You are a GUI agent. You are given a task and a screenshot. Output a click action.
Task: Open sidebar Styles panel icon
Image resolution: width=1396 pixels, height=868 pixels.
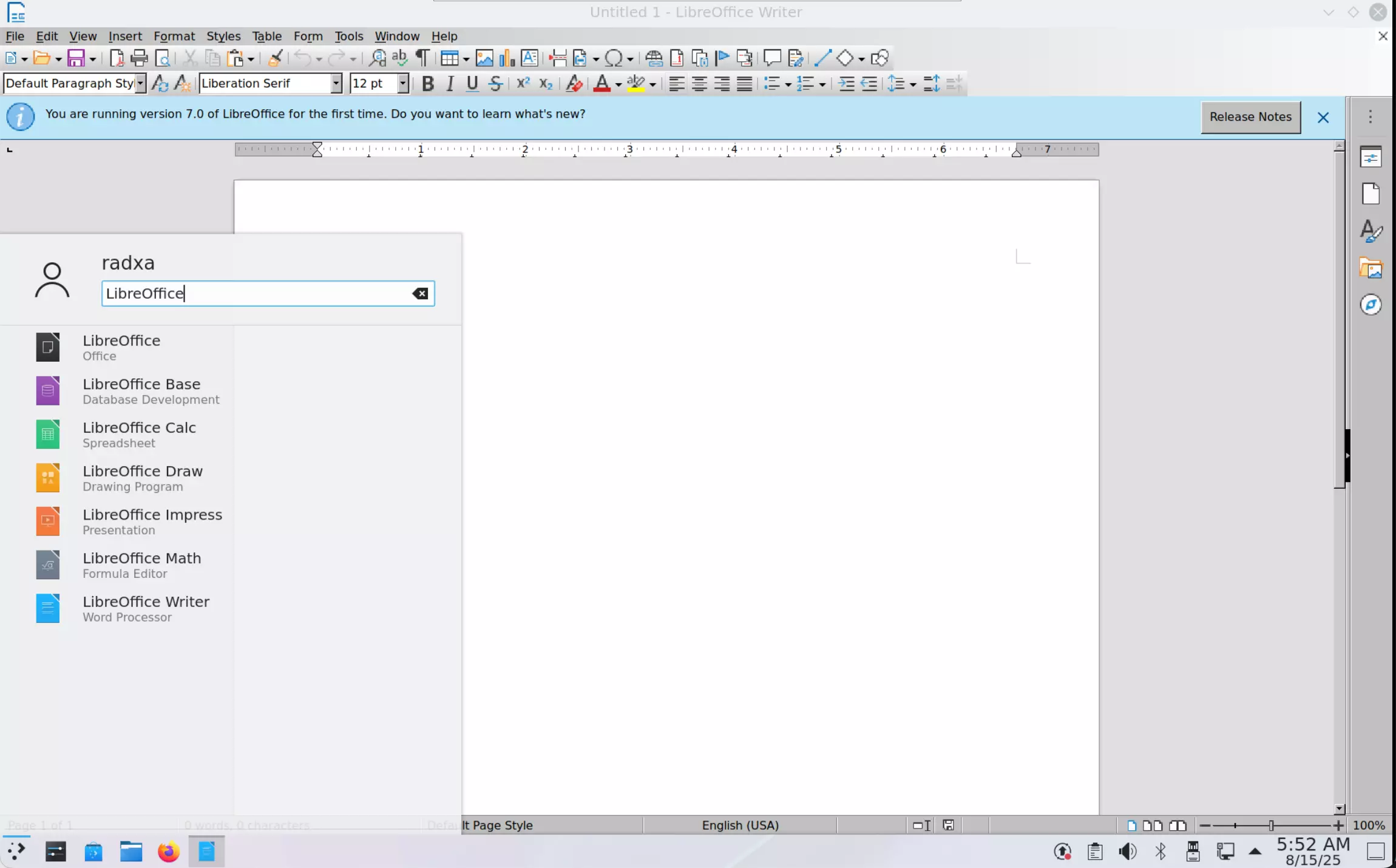[x=1371, y=231]
